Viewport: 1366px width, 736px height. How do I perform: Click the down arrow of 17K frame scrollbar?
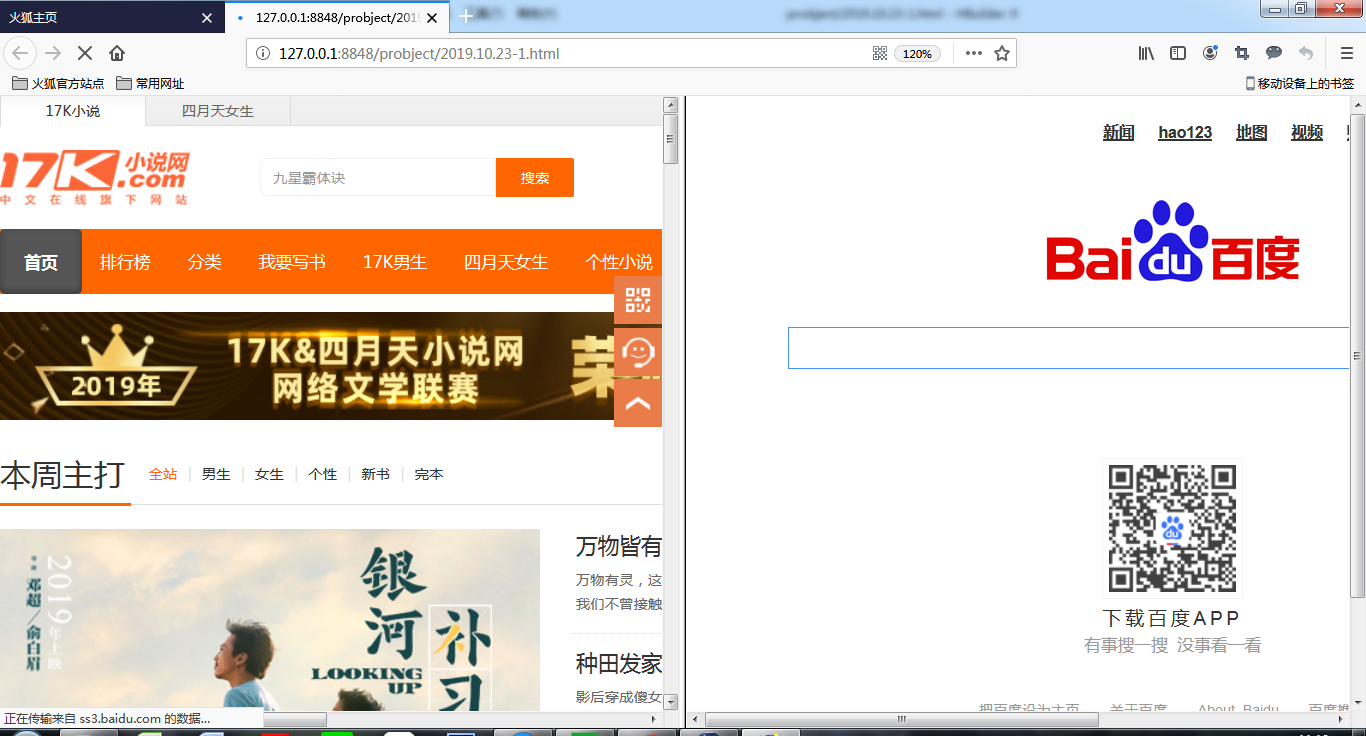[x=671, y=702]
